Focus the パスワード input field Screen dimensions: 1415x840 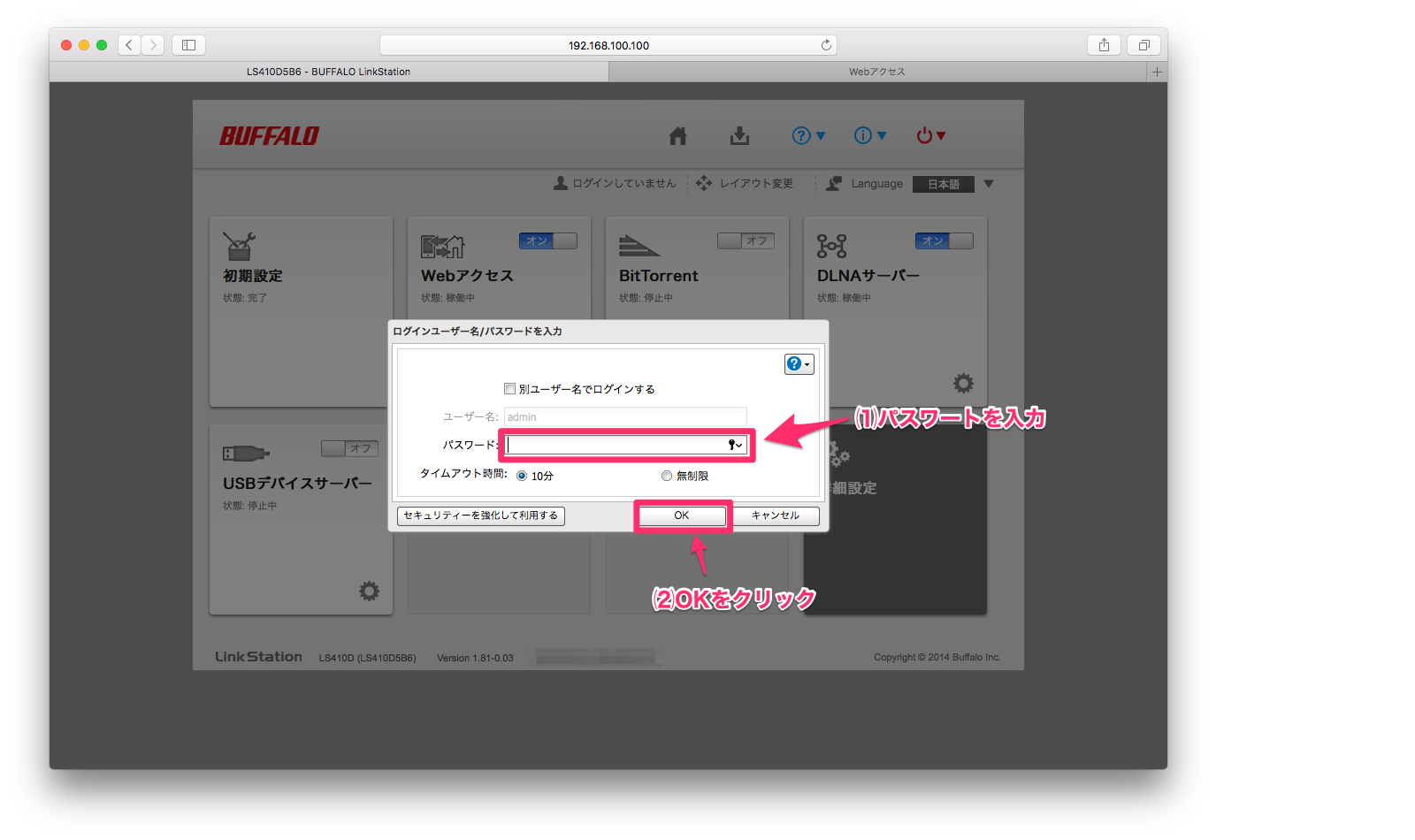[626, 445]
